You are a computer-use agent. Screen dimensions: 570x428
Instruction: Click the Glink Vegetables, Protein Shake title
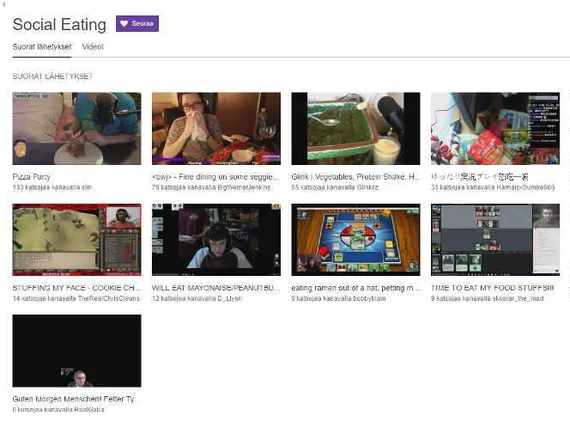pos(355,177)
